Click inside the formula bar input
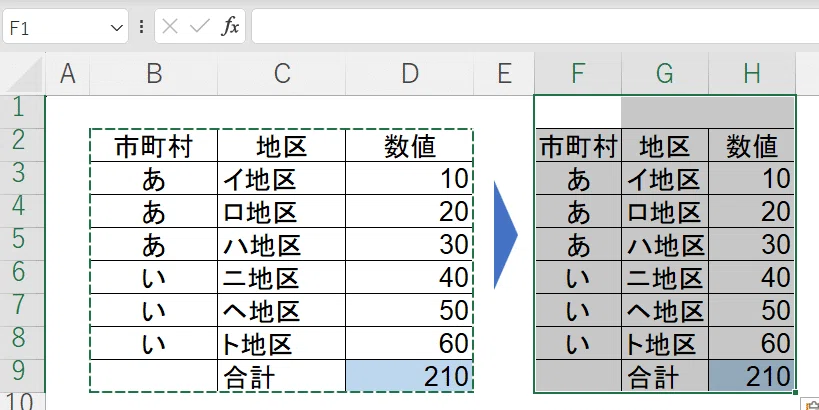The height and width of the screenshot is (410, 819). [535, 26]
